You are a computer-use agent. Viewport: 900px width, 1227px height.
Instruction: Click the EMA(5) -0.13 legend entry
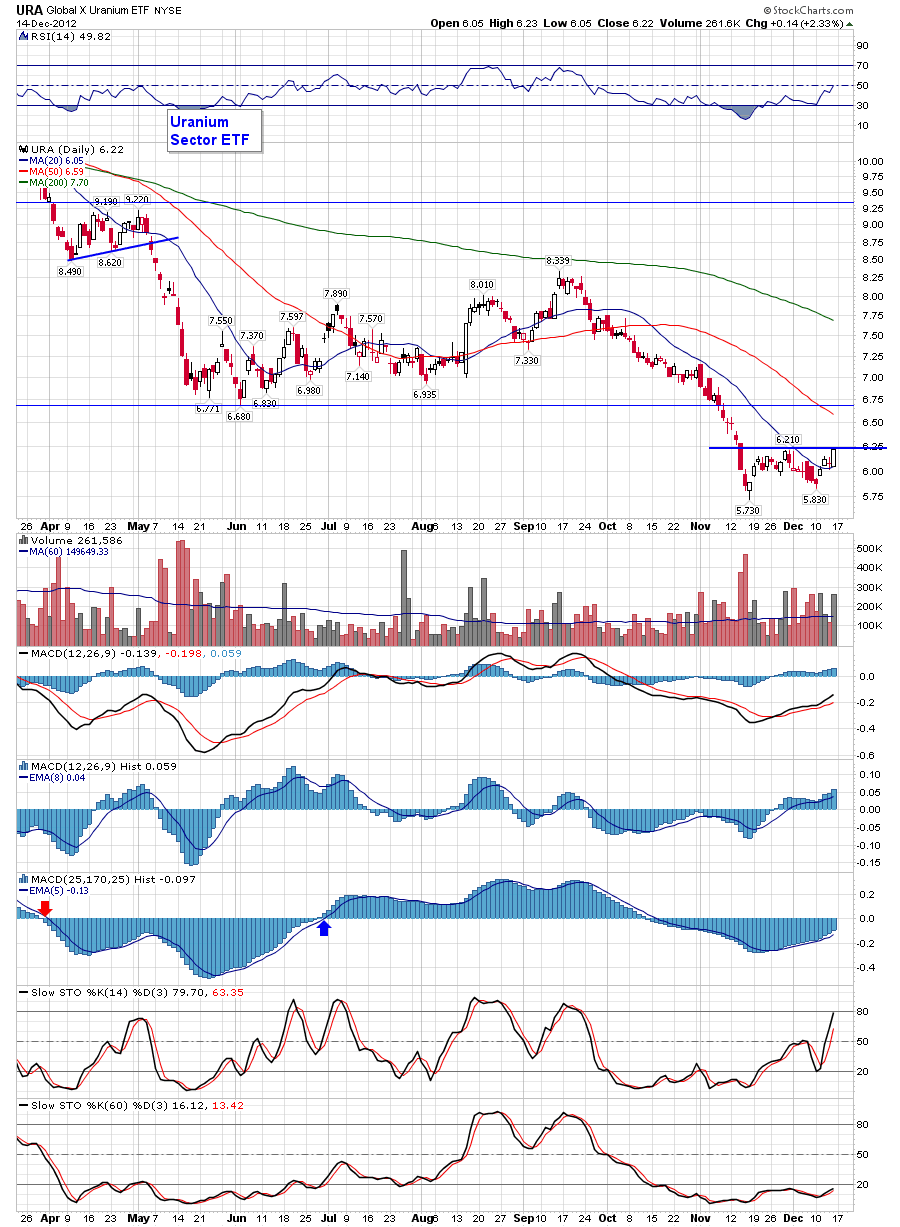54,890
